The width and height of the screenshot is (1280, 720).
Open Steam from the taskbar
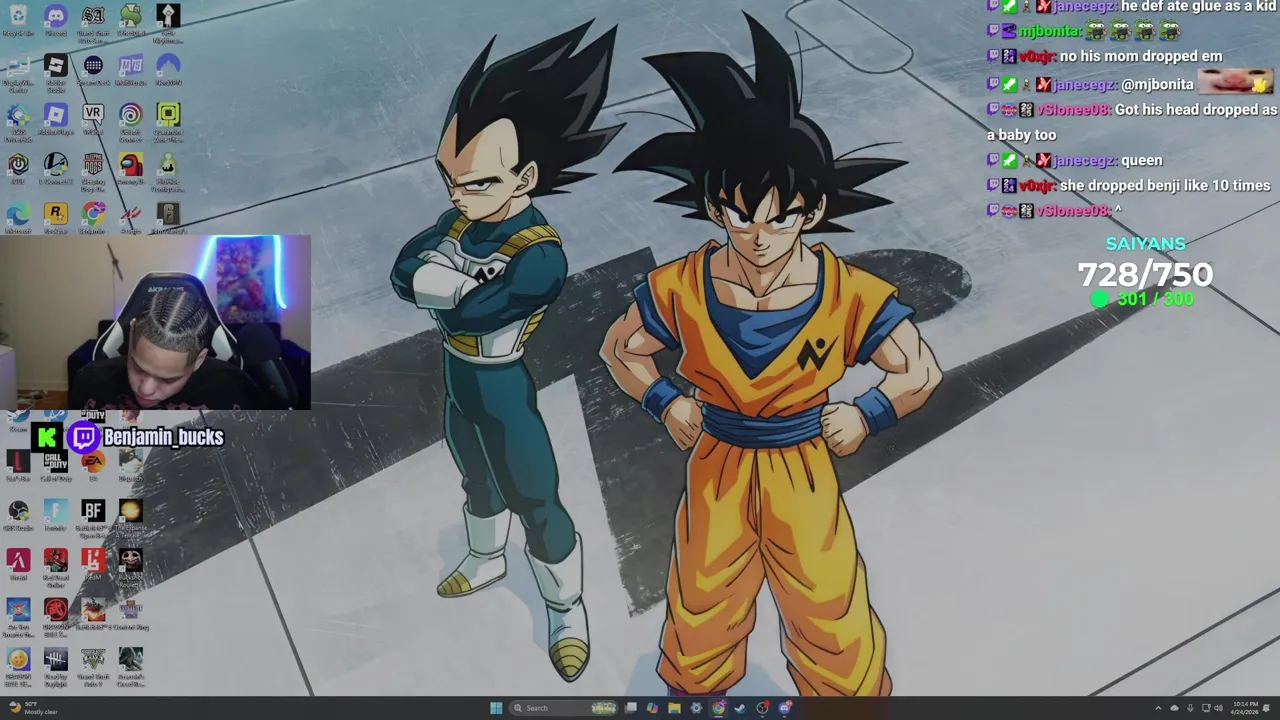tap(740, 708)
